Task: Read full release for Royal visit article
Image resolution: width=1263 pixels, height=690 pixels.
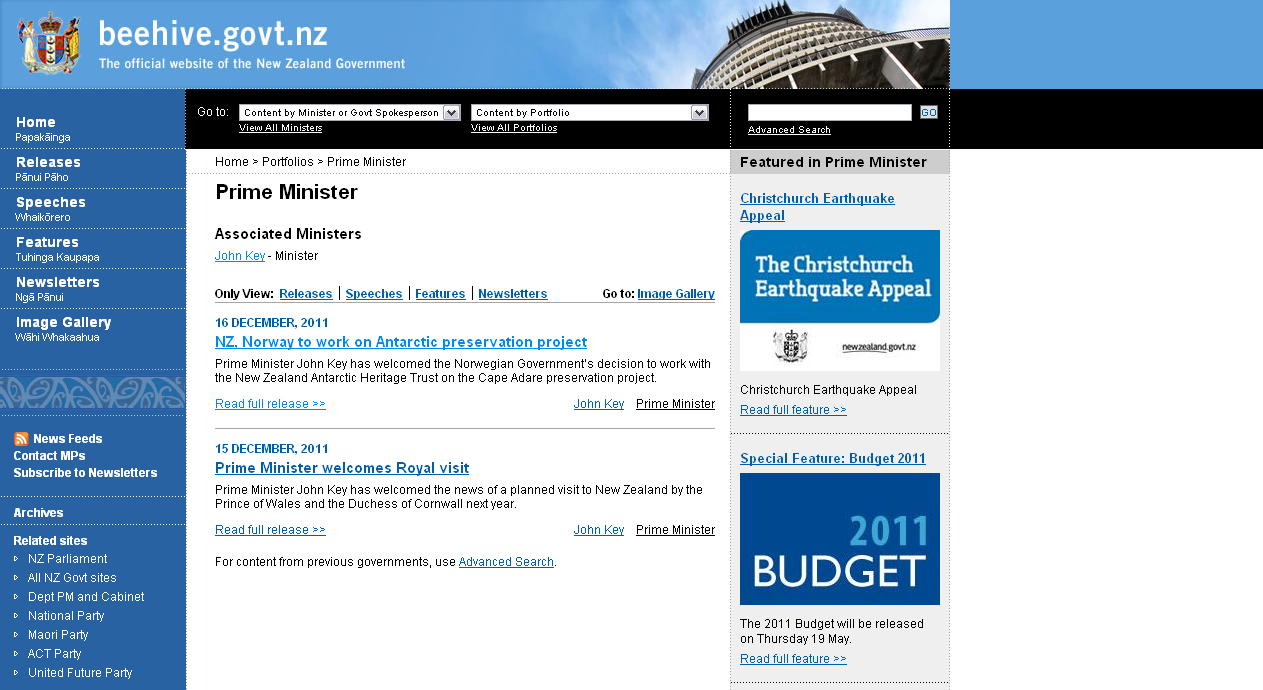Action: pos(270,530)
